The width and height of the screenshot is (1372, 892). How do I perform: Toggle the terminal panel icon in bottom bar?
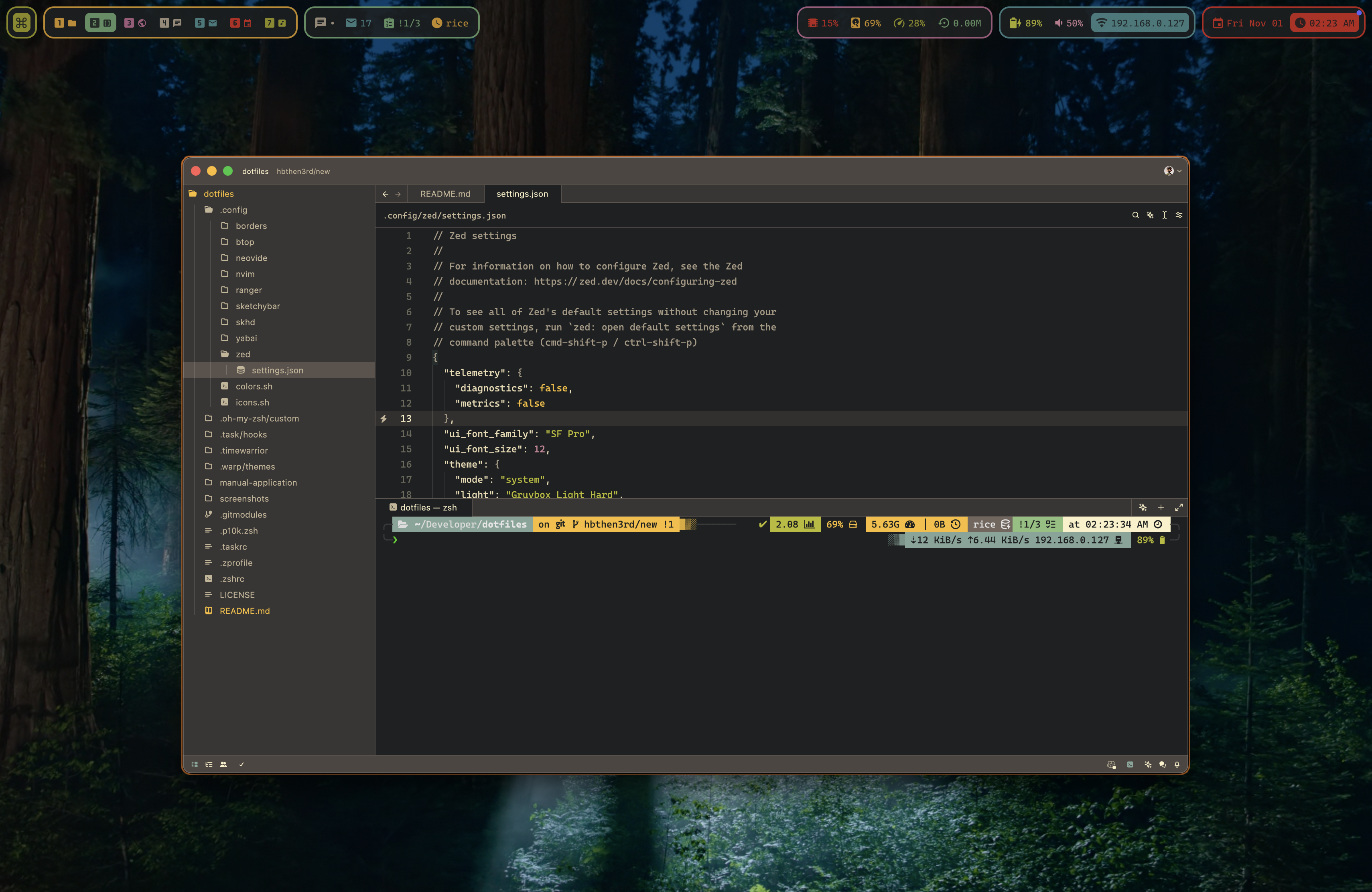[1130, 764]
